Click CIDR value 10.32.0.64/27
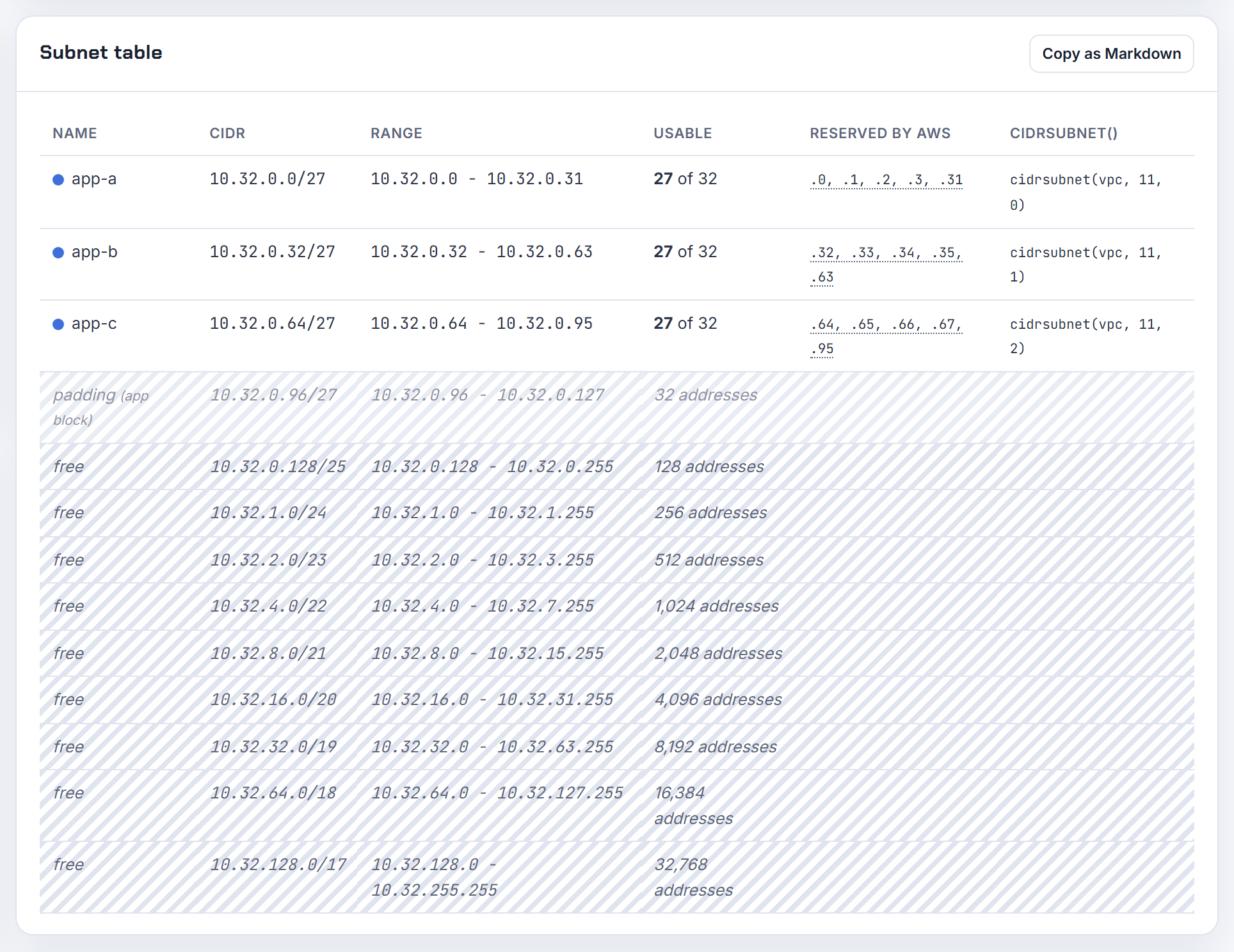 coord(273,324)
